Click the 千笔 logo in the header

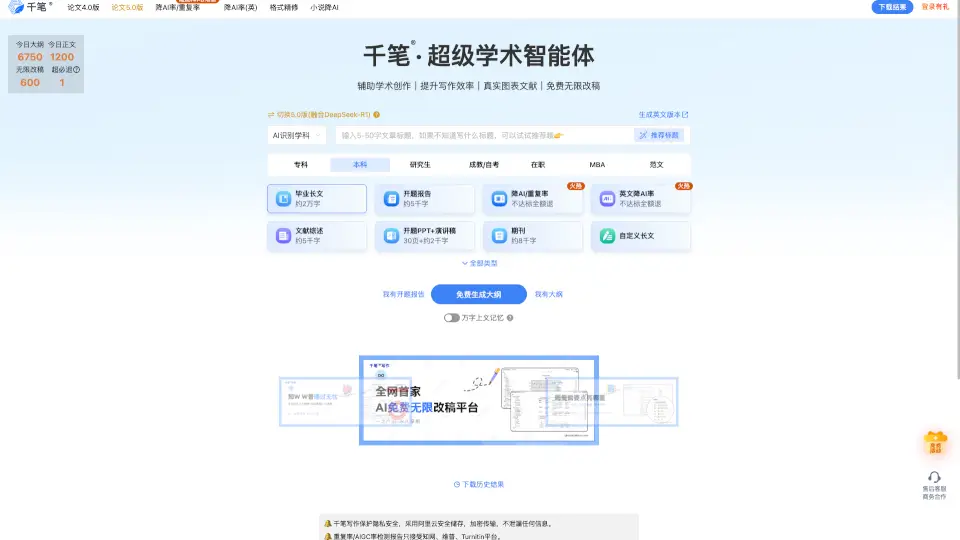point(30,7)
